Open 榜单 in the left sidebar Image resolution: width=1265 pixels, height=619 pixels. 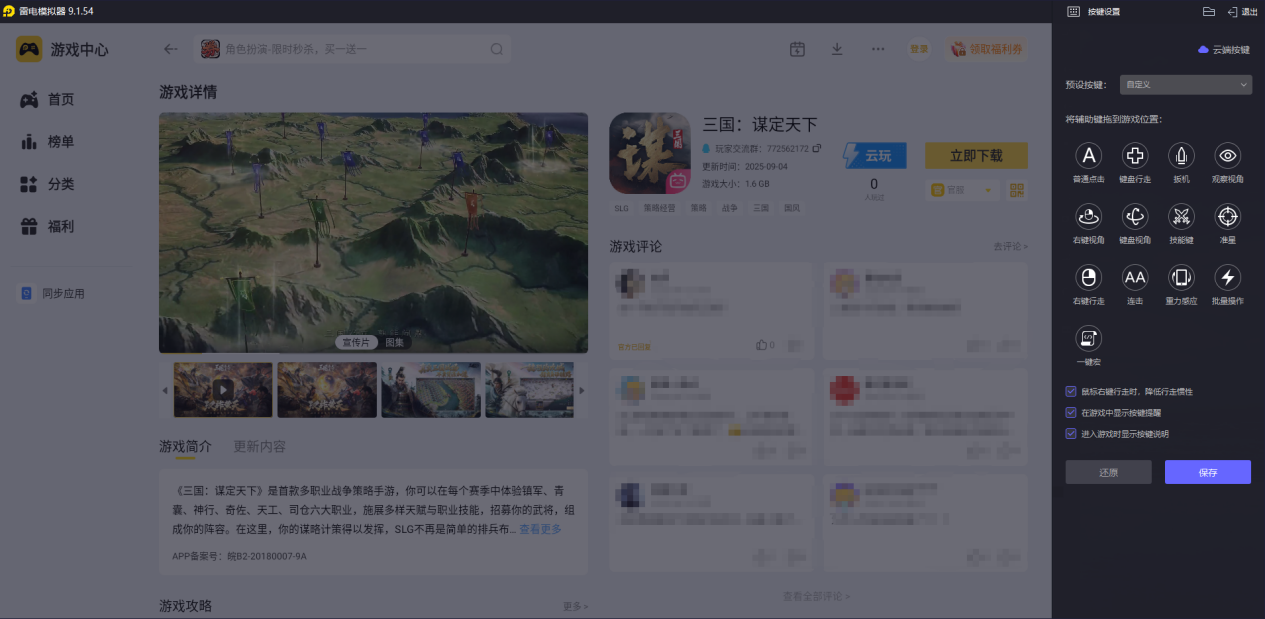[x=60, y=142]
